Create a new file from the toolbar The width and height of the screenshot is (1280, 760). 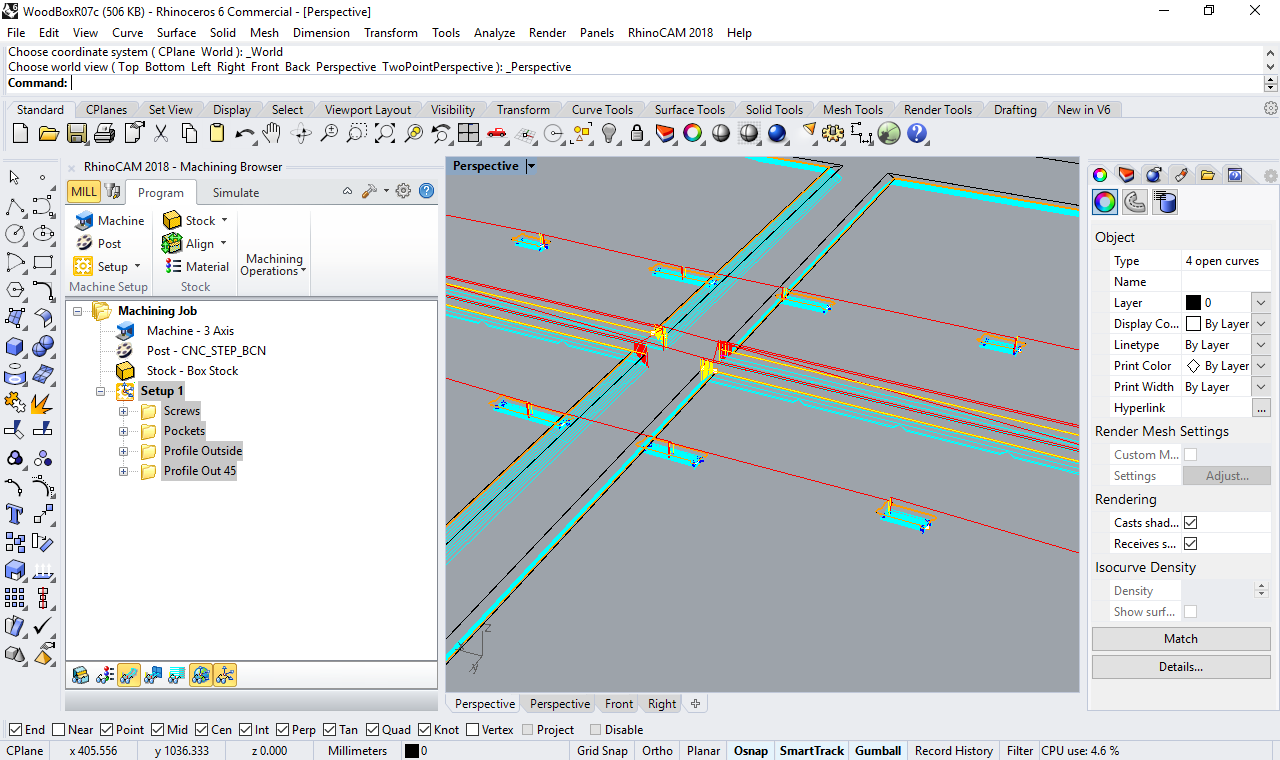pyautogui.click(x=20, y=133)
